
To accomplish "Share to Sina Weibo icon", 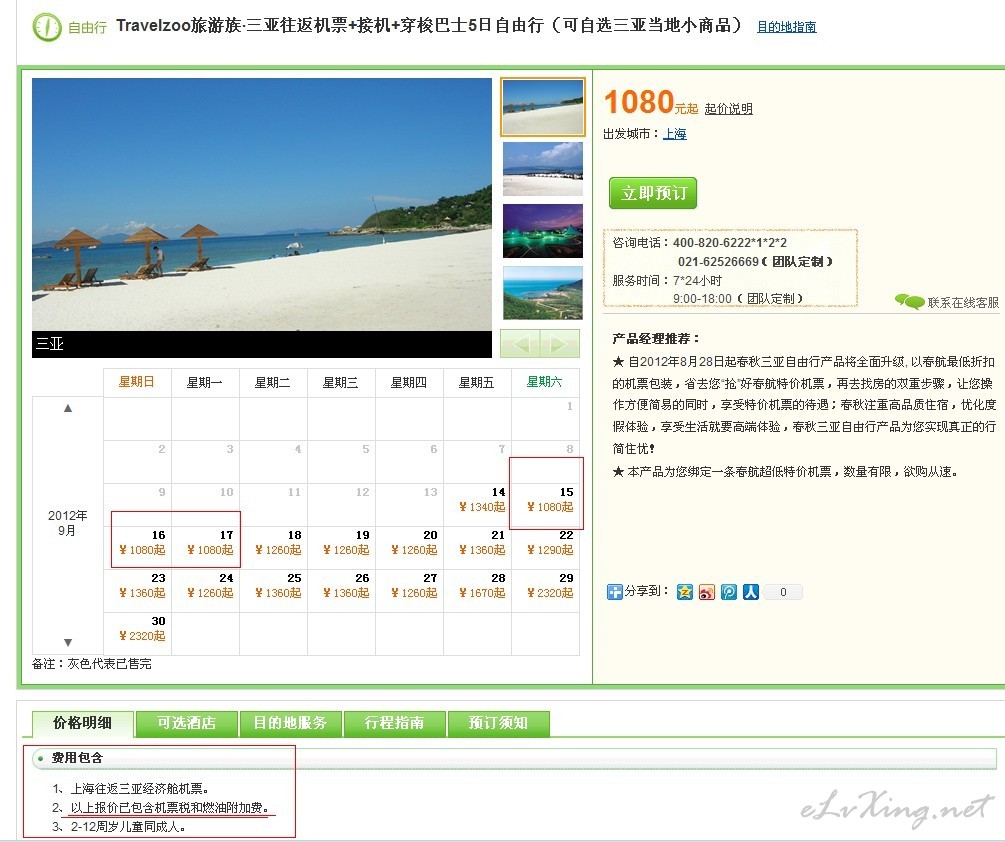I will [707, 591].
